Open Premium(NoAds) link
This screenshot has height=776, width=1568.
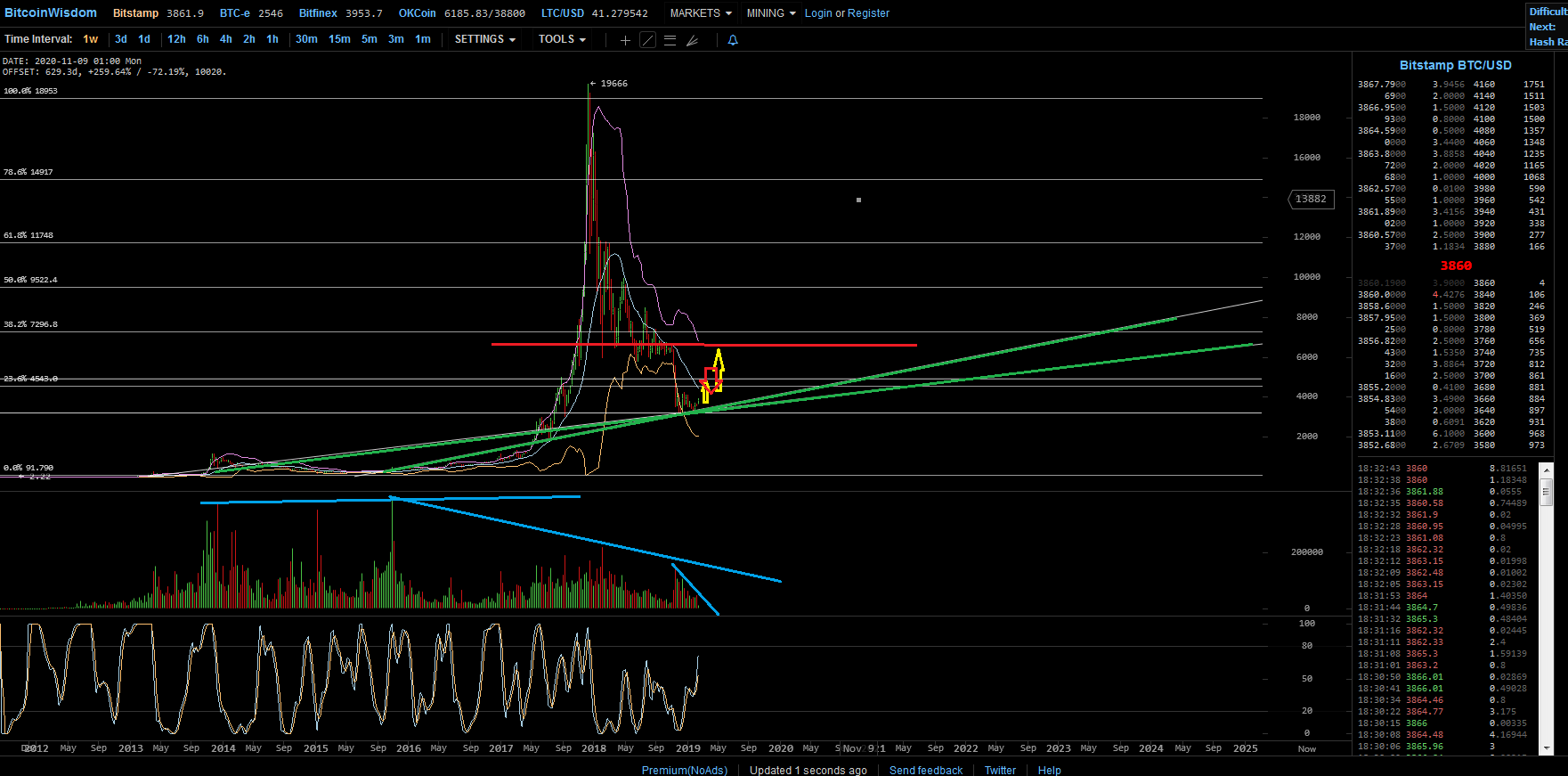(x=685, y=770)
